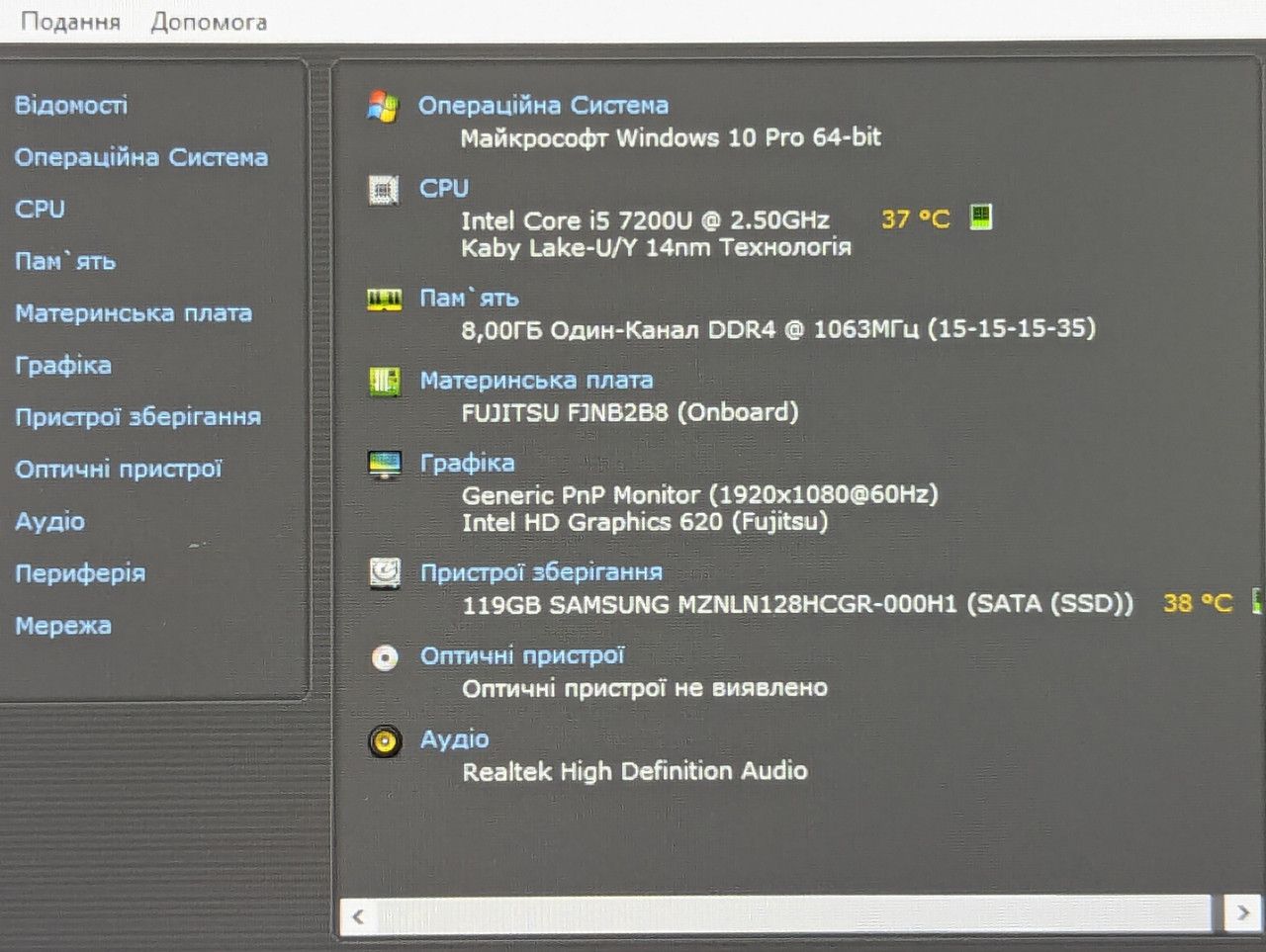
Task: Click the hard drive storage icon
Action: click(x=385, y=573)
